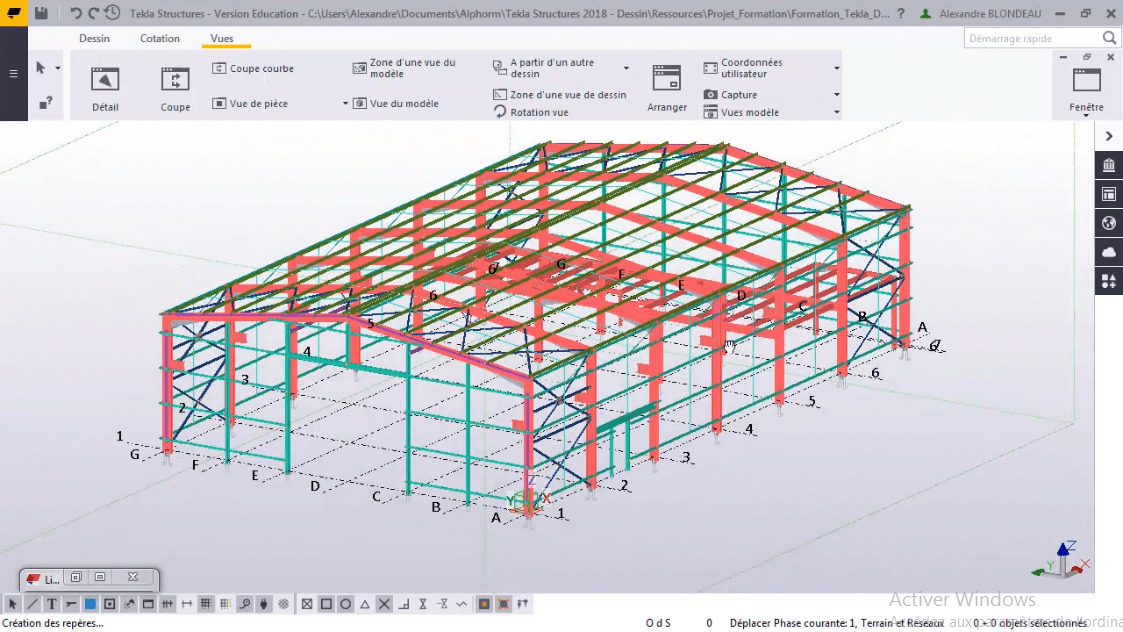
Task: Click Zone d'une vue de dessin
Action: pyautogui.click(x=567, y=94)
